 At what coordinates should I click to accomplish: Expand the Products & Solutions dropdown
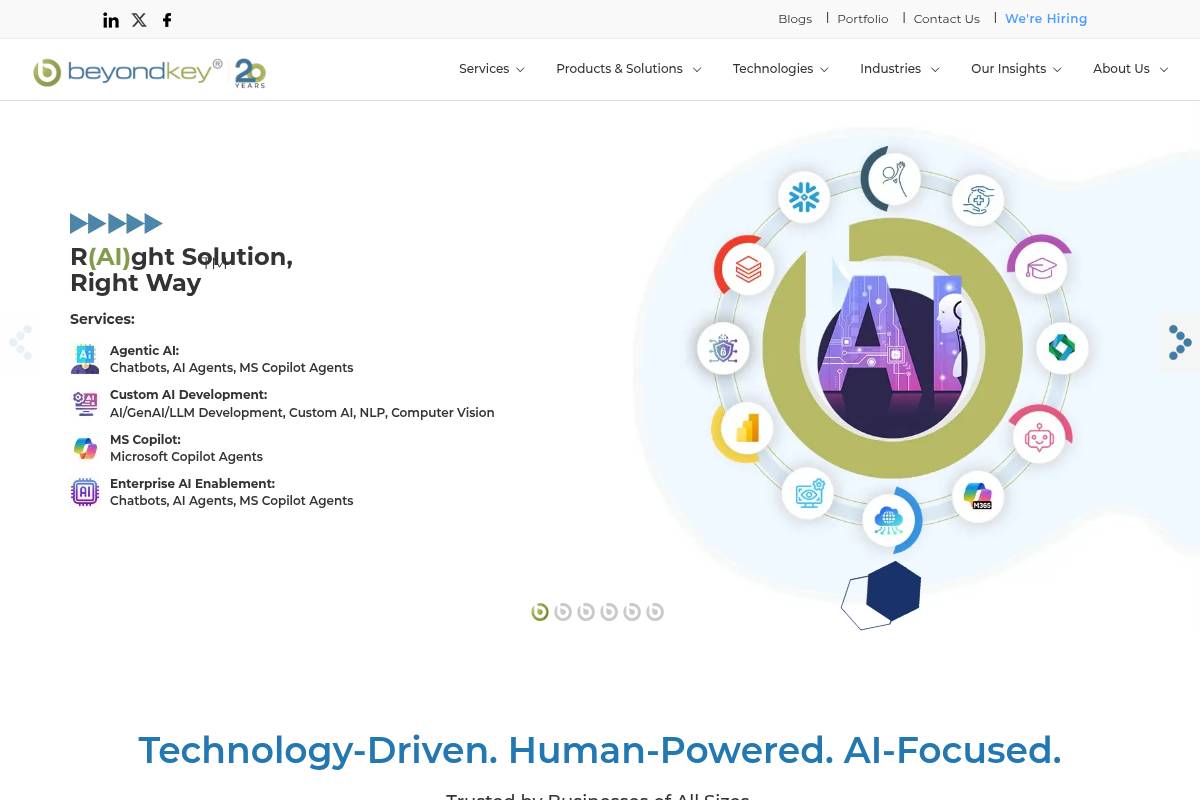628,69
